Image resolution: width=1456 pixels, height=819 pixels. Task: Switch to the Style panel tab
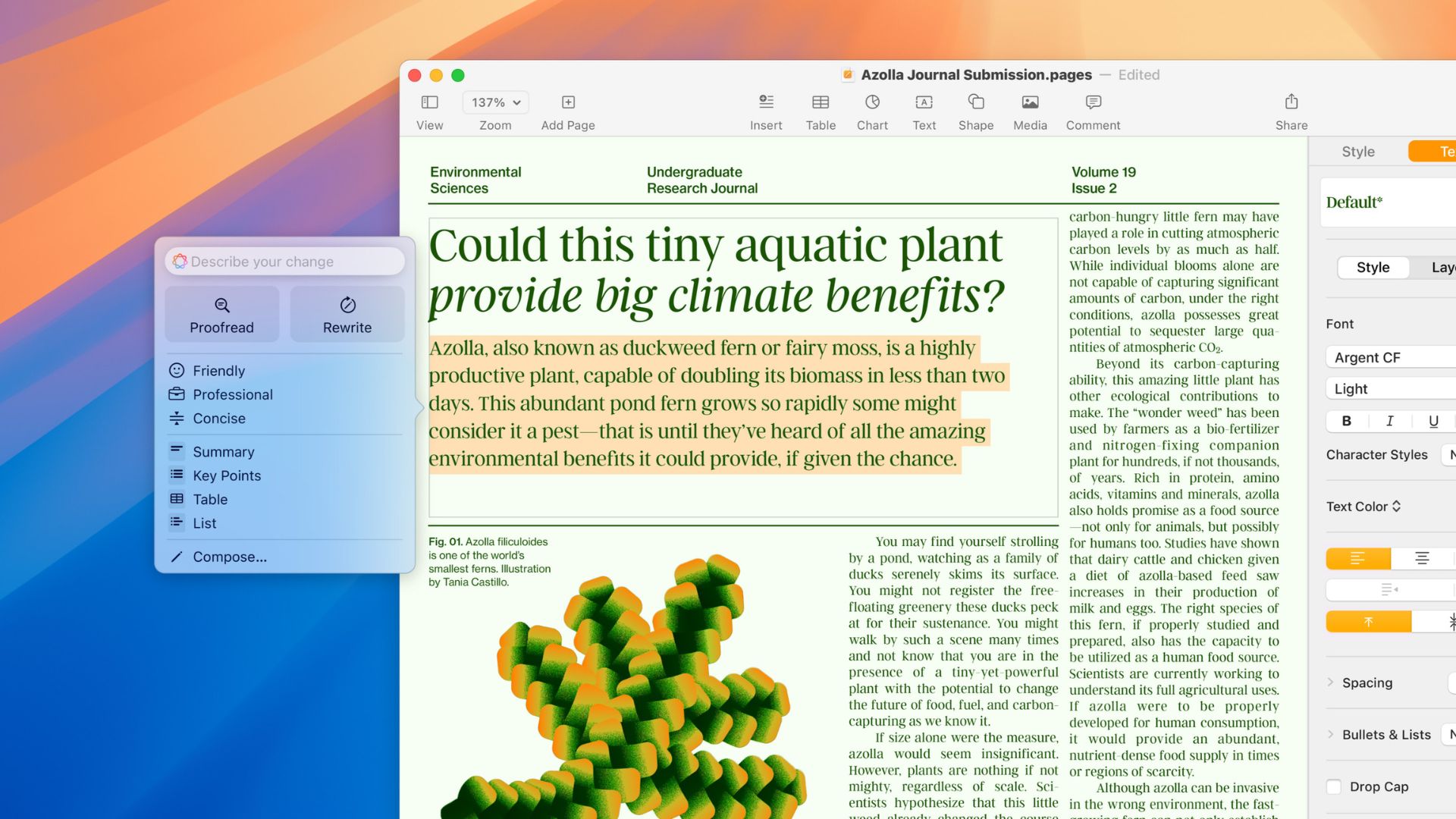point(1359,151)
